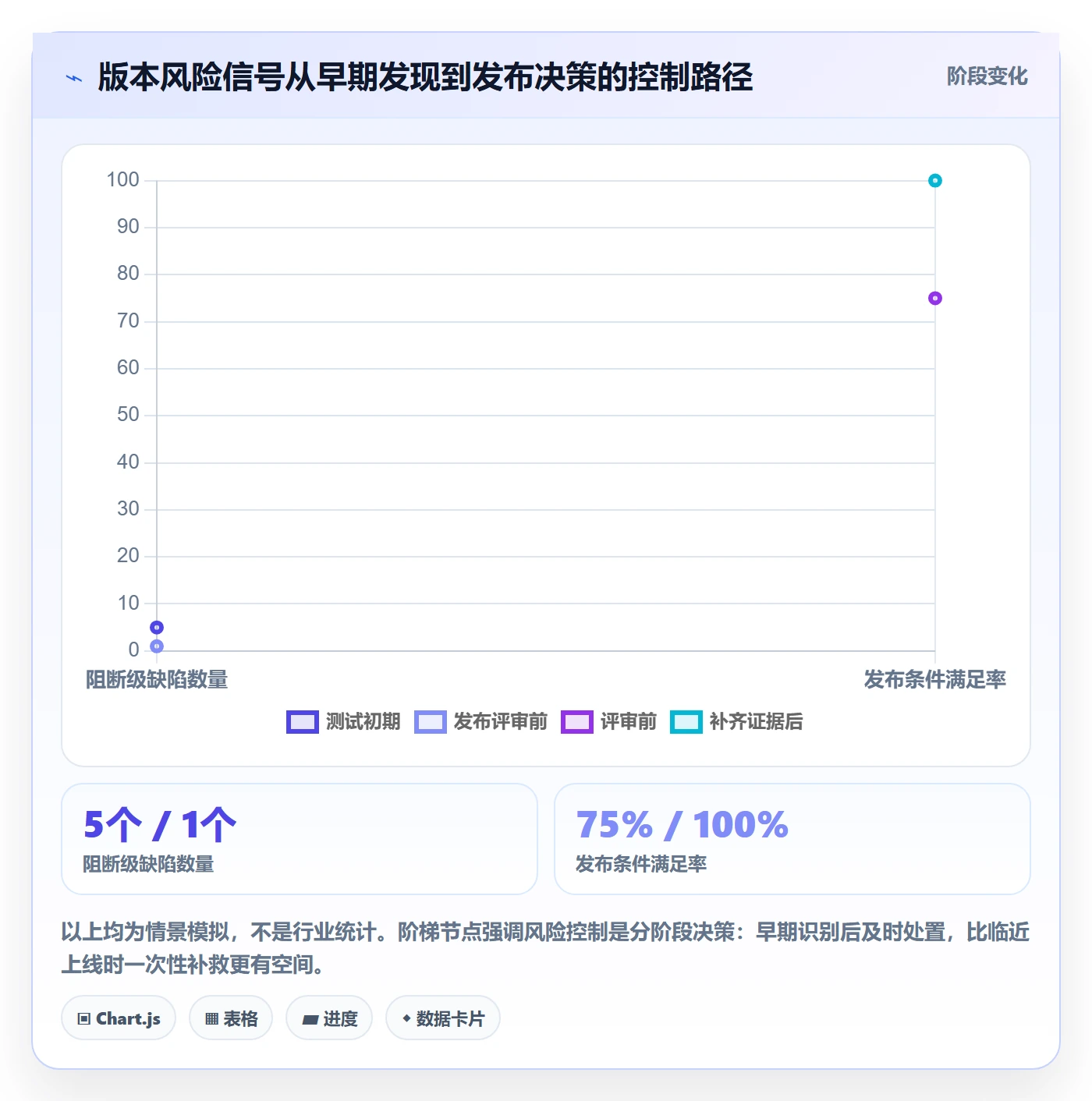Click the 阻断级缺陷数量 x-axis label

click(157, 680)
